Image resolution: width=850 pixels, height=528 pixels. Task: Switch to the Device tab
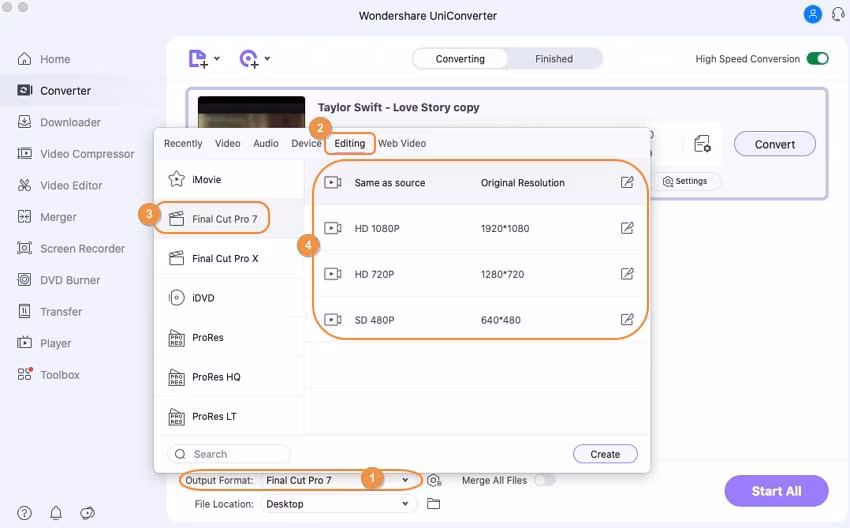coord(306,143)
